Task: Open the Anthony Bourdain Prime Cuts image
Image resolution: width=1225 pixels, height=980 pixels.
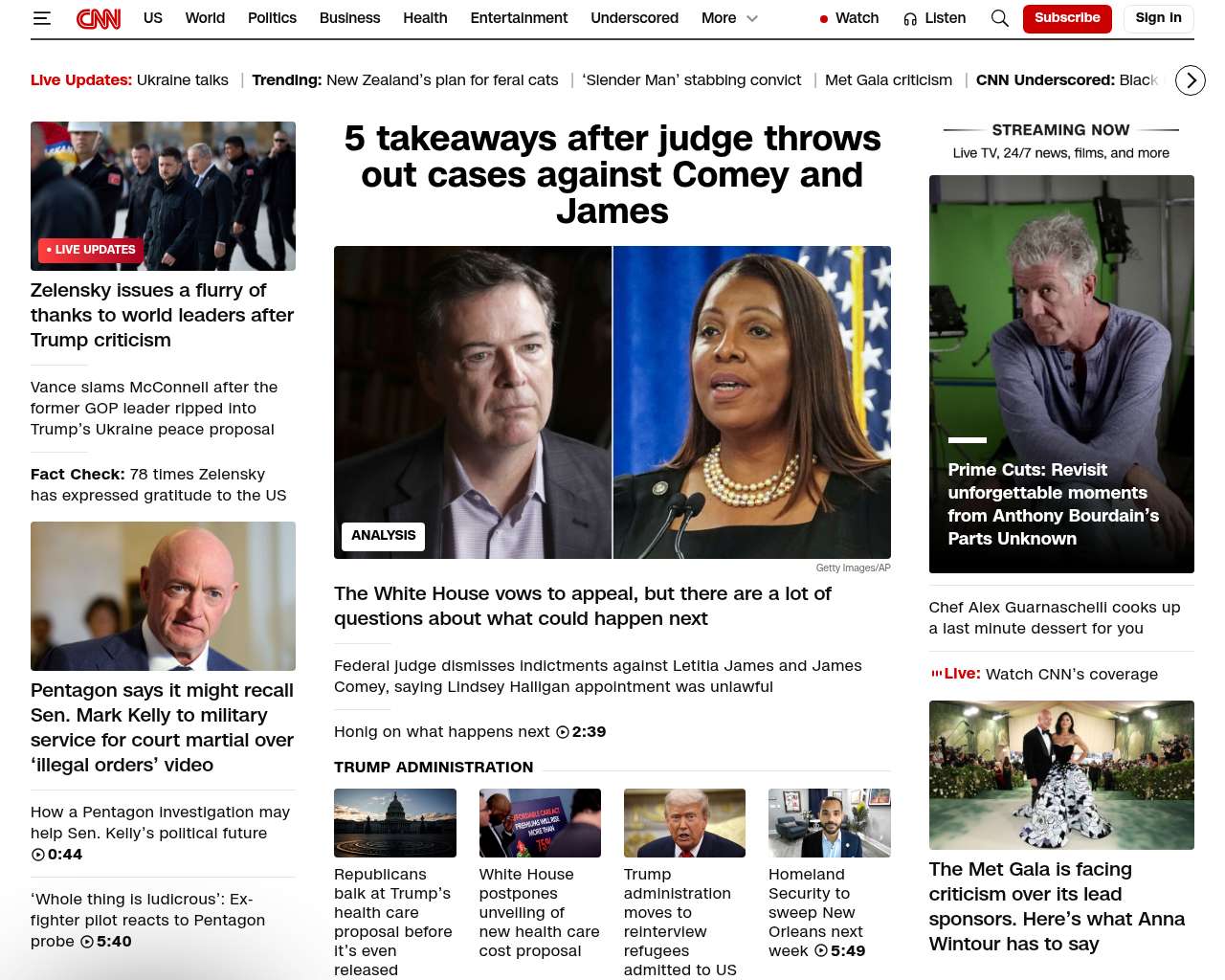Action: pos(1061,374)
